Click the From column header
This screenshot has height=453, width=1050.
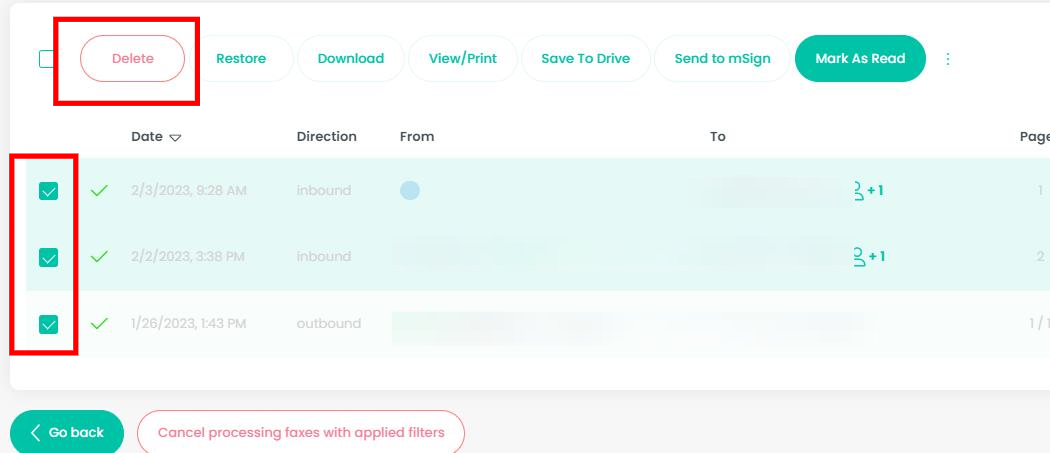click(x=417, y=137)
